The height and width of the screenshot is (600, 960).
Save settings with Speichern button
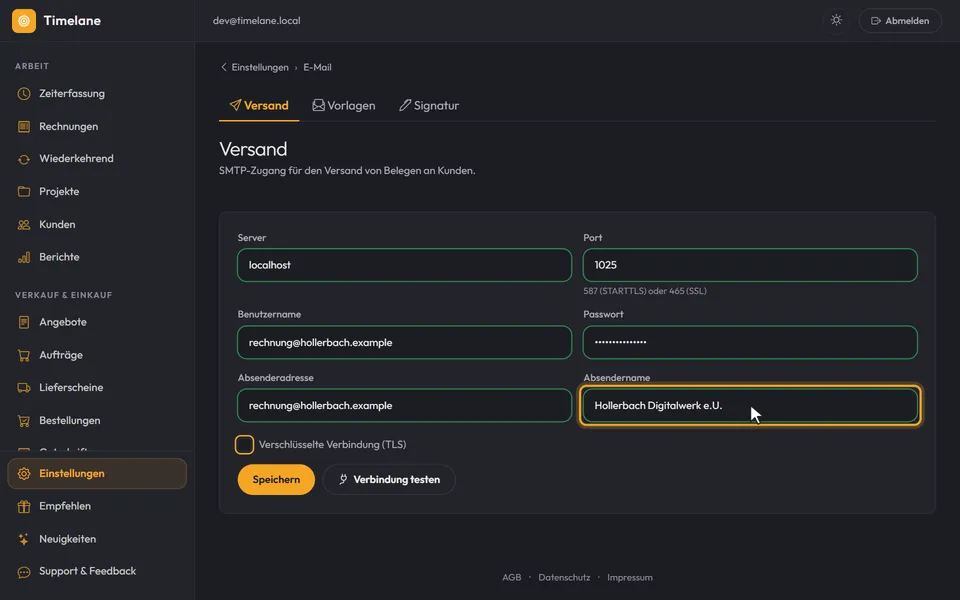276,479
